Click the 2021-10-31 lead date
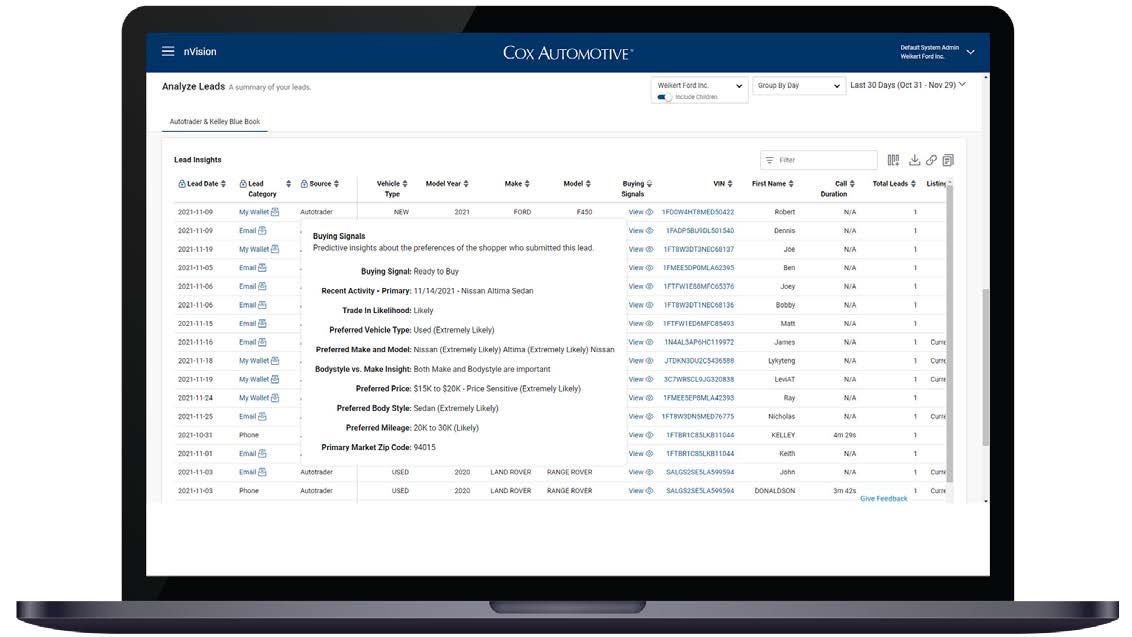 click(195, 436)
